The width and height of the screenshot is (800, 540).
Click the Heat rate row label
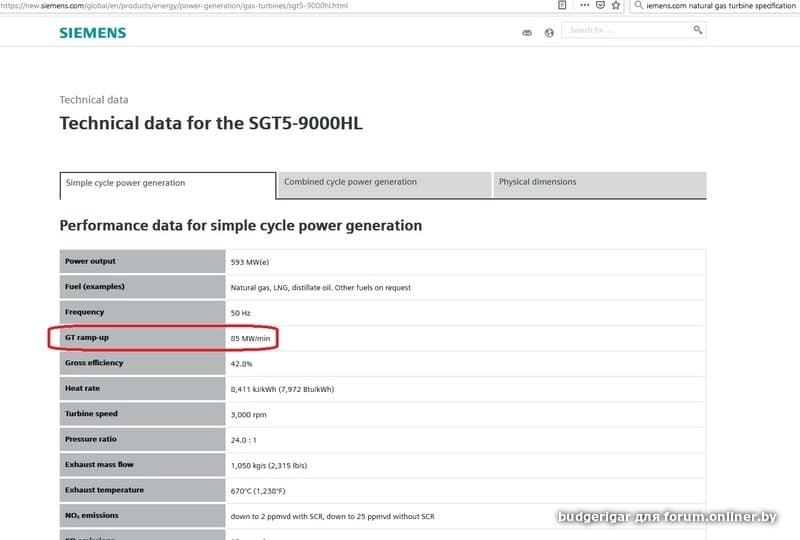[x=82, y=388]
